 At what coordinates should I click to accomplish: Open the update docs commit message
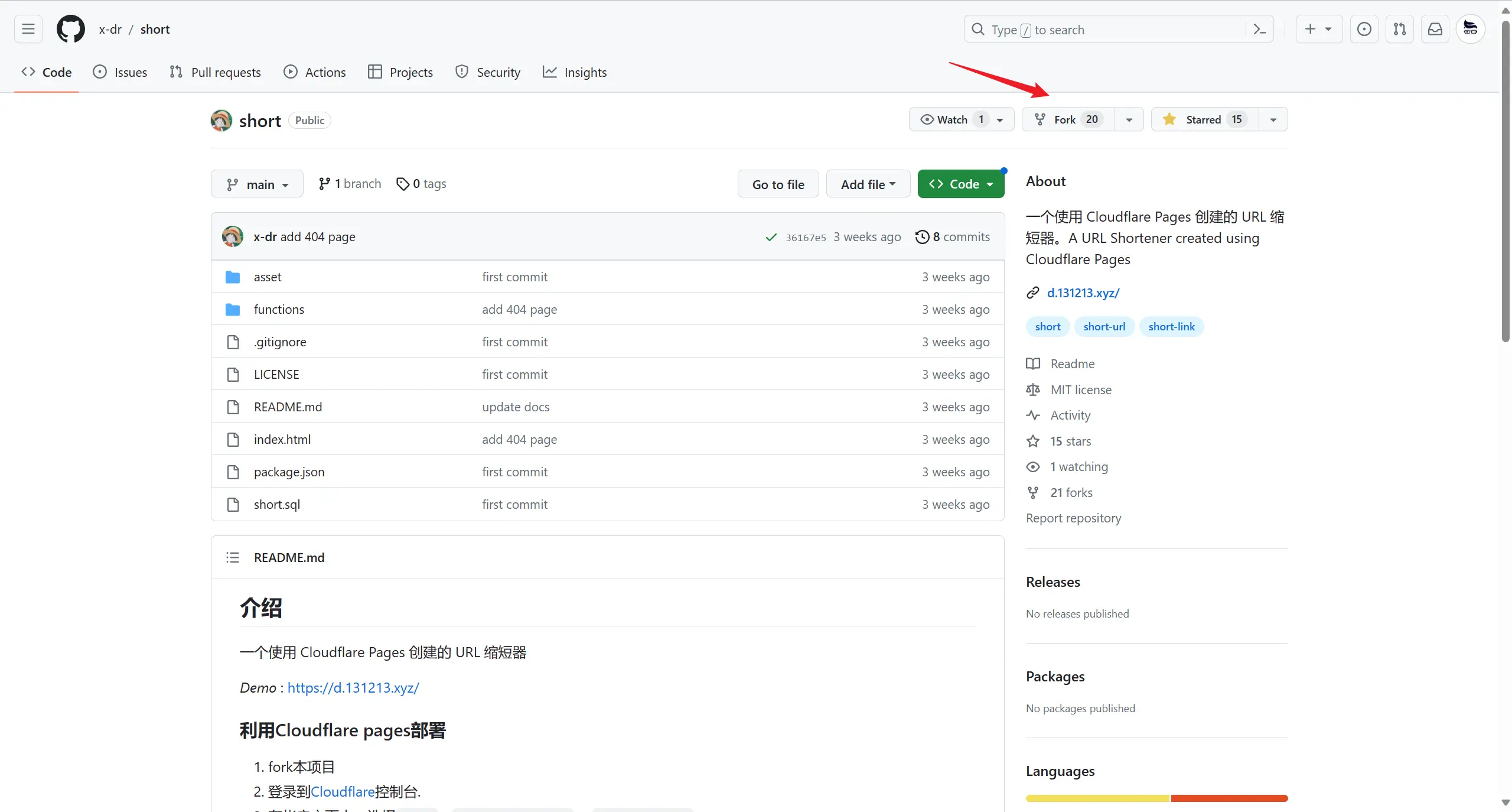(516, 407)
